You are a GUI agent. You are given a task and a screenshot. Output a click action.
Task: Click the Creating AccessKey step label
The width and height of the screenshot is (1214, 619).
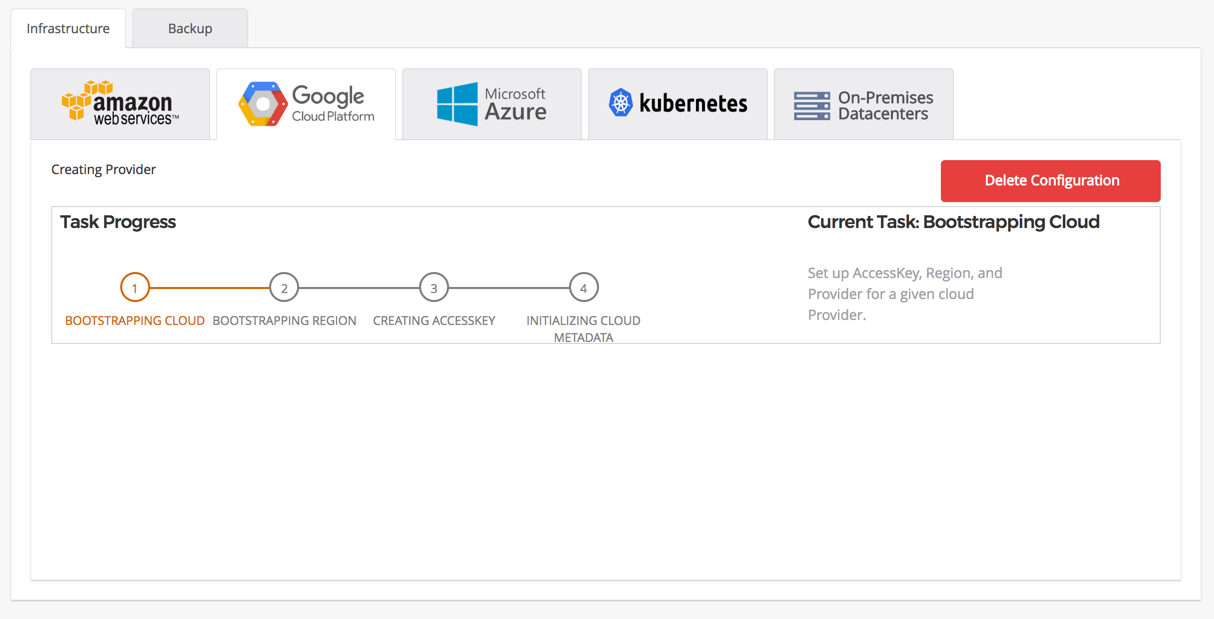(434, 321)
